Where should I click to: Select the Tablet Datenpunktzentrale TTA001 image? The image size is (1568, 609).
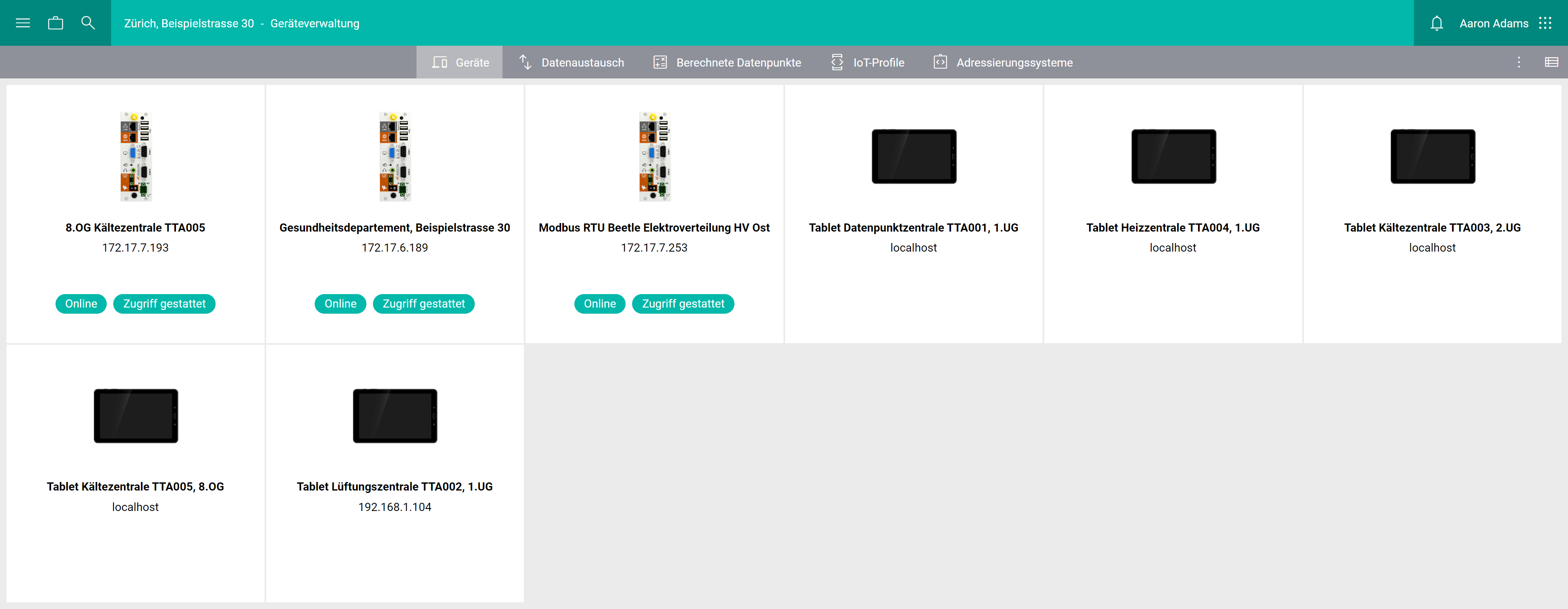click(x=914, y=156)
